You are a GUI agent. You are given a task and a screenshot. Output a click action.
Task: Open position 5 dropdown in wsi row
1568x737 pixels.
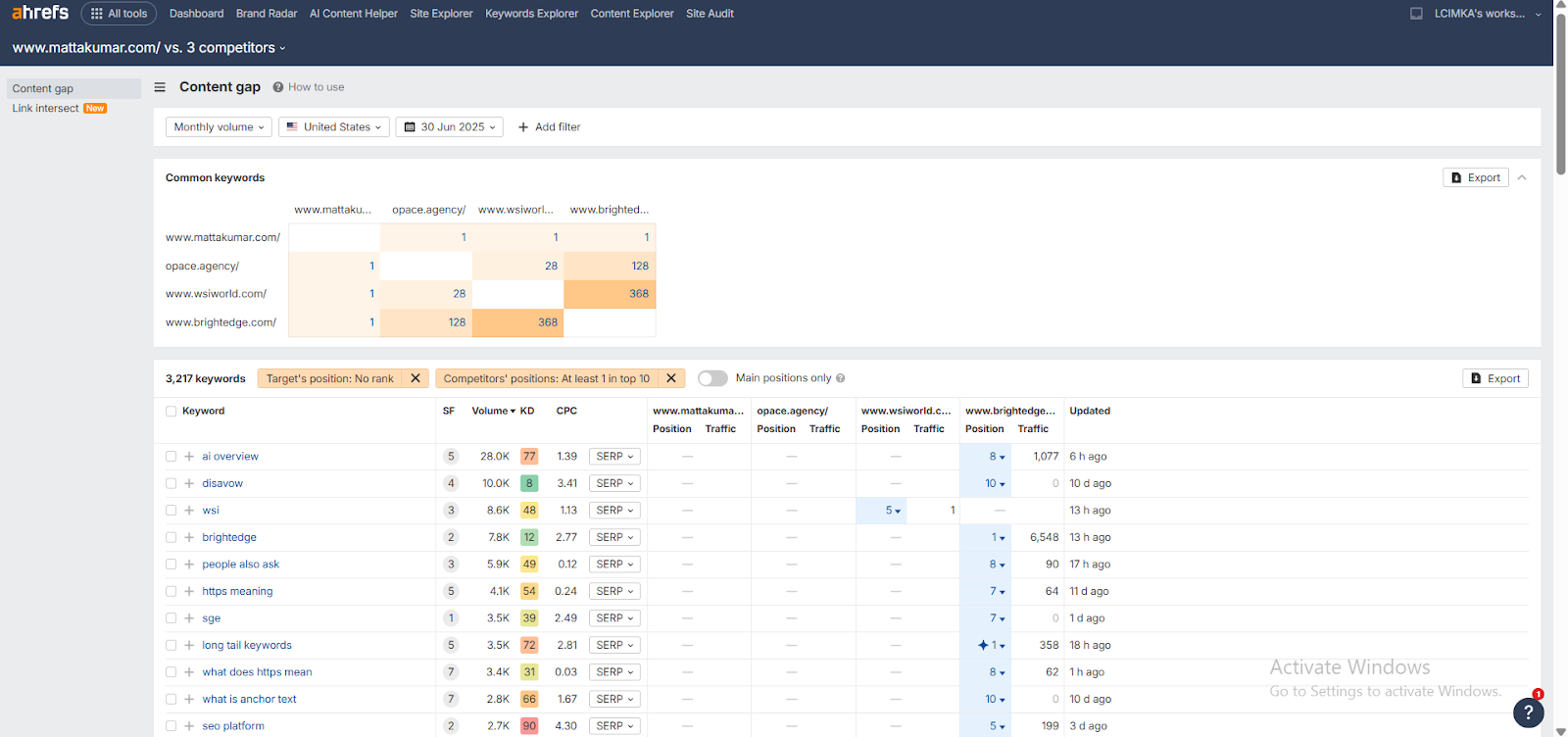[893, 511]
